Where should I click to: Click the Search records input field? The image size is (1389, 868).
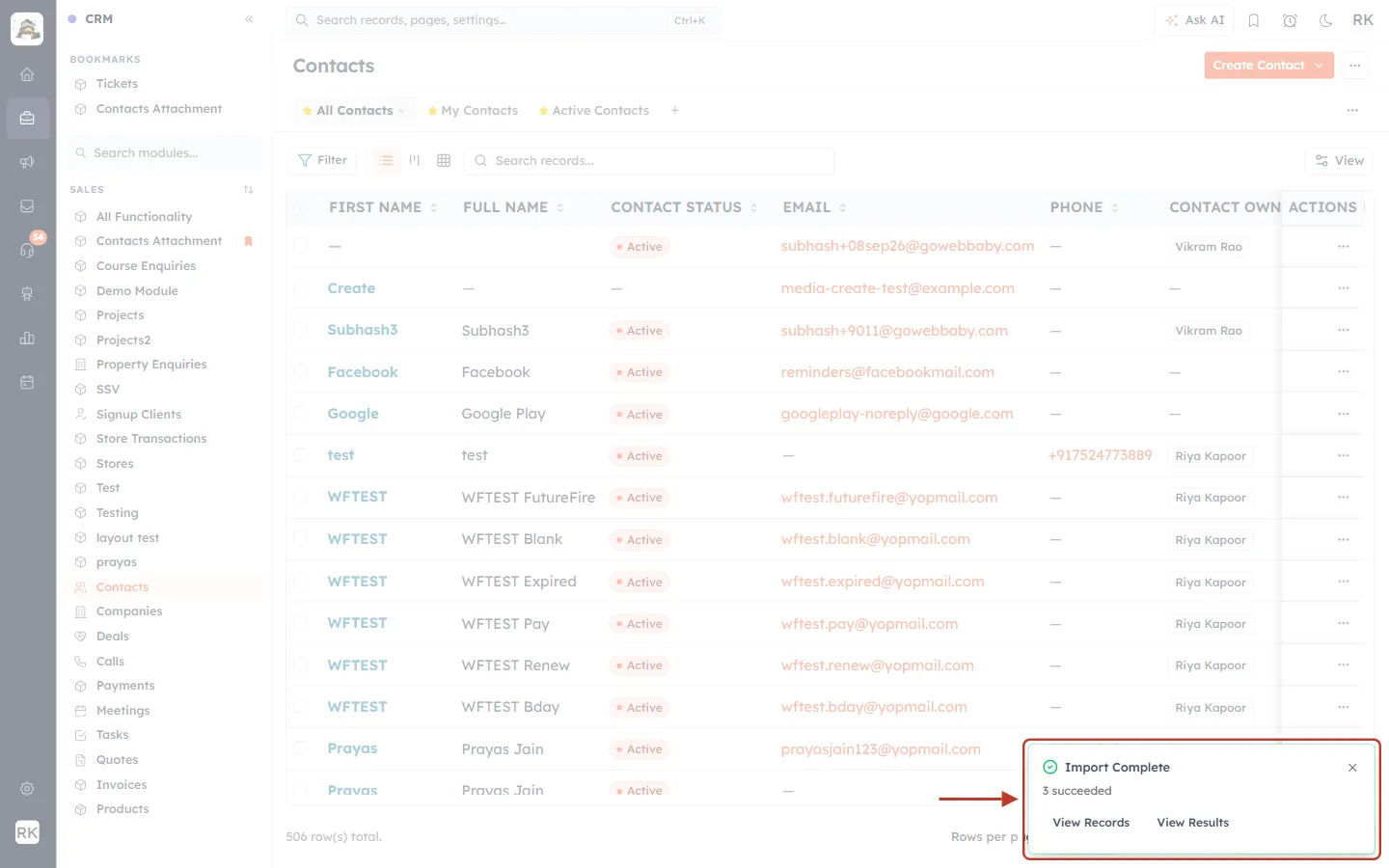coord(649,160)
